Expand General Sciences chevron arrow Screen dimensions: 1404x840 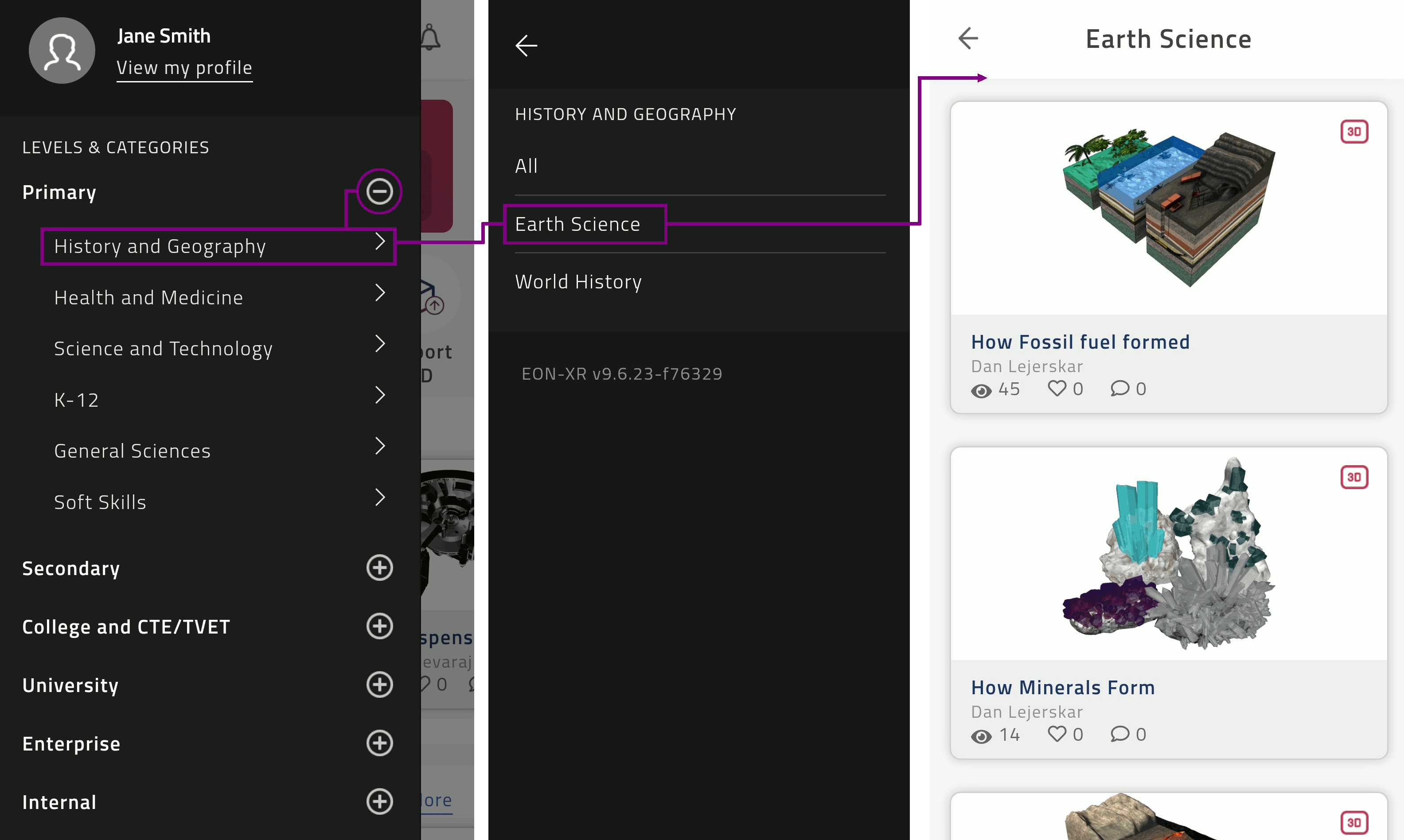(x=380, y=446)
